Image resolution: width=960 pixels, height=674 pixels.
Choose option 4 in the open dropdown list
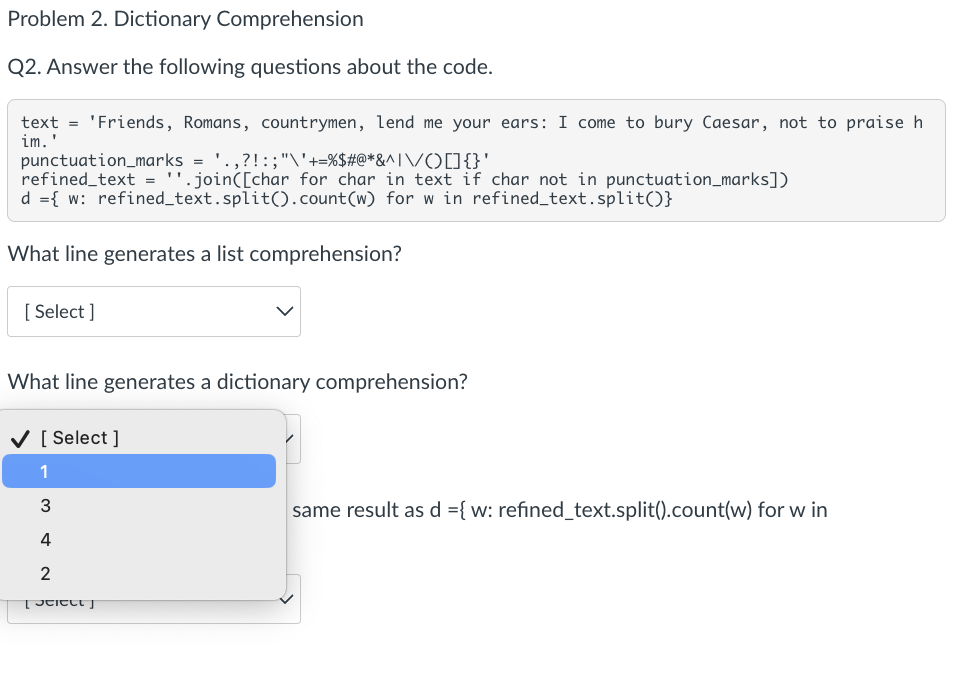click(x=139, y=539)
